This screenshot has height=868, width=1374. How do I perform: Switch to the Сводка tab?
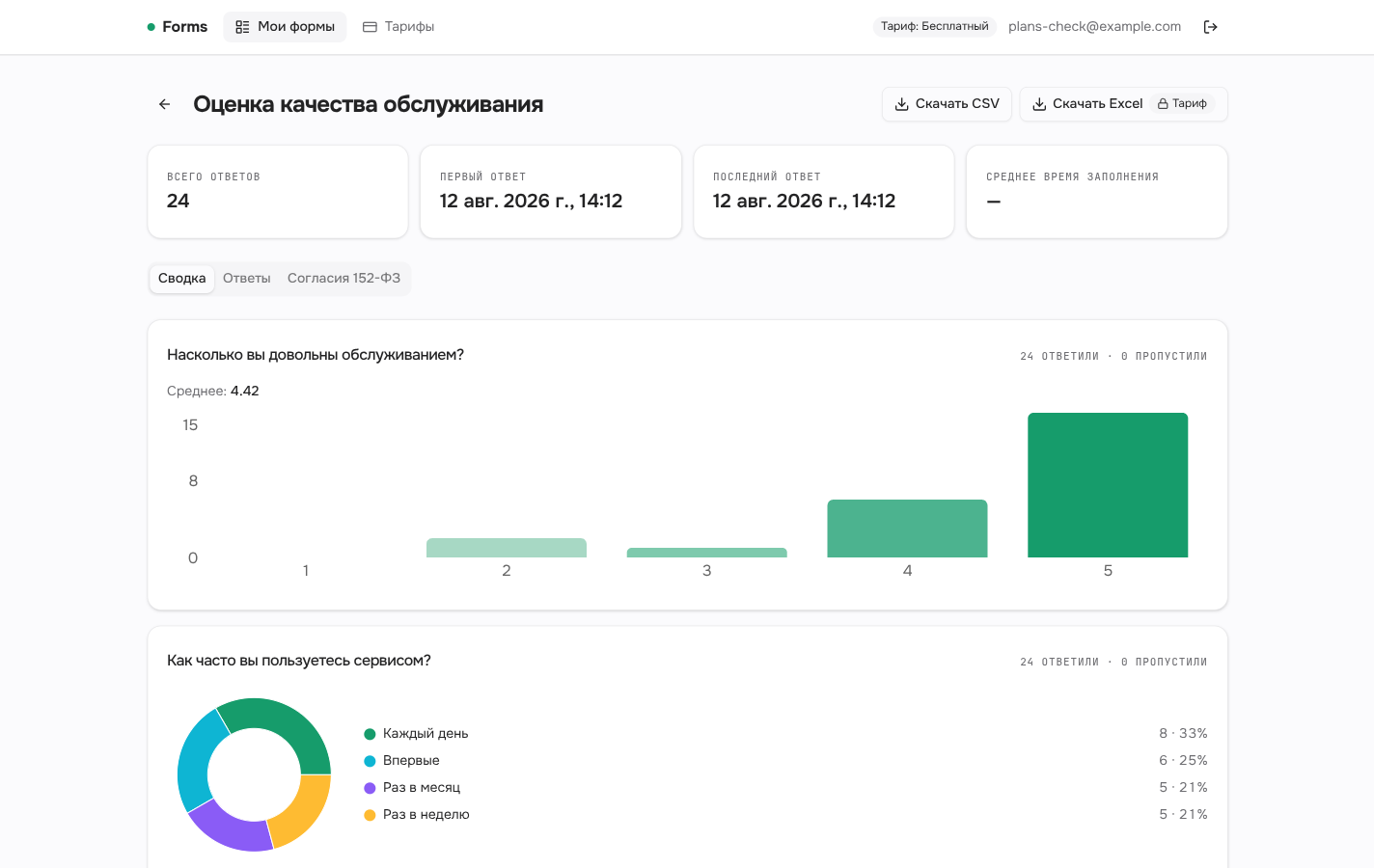pos(181,279)
